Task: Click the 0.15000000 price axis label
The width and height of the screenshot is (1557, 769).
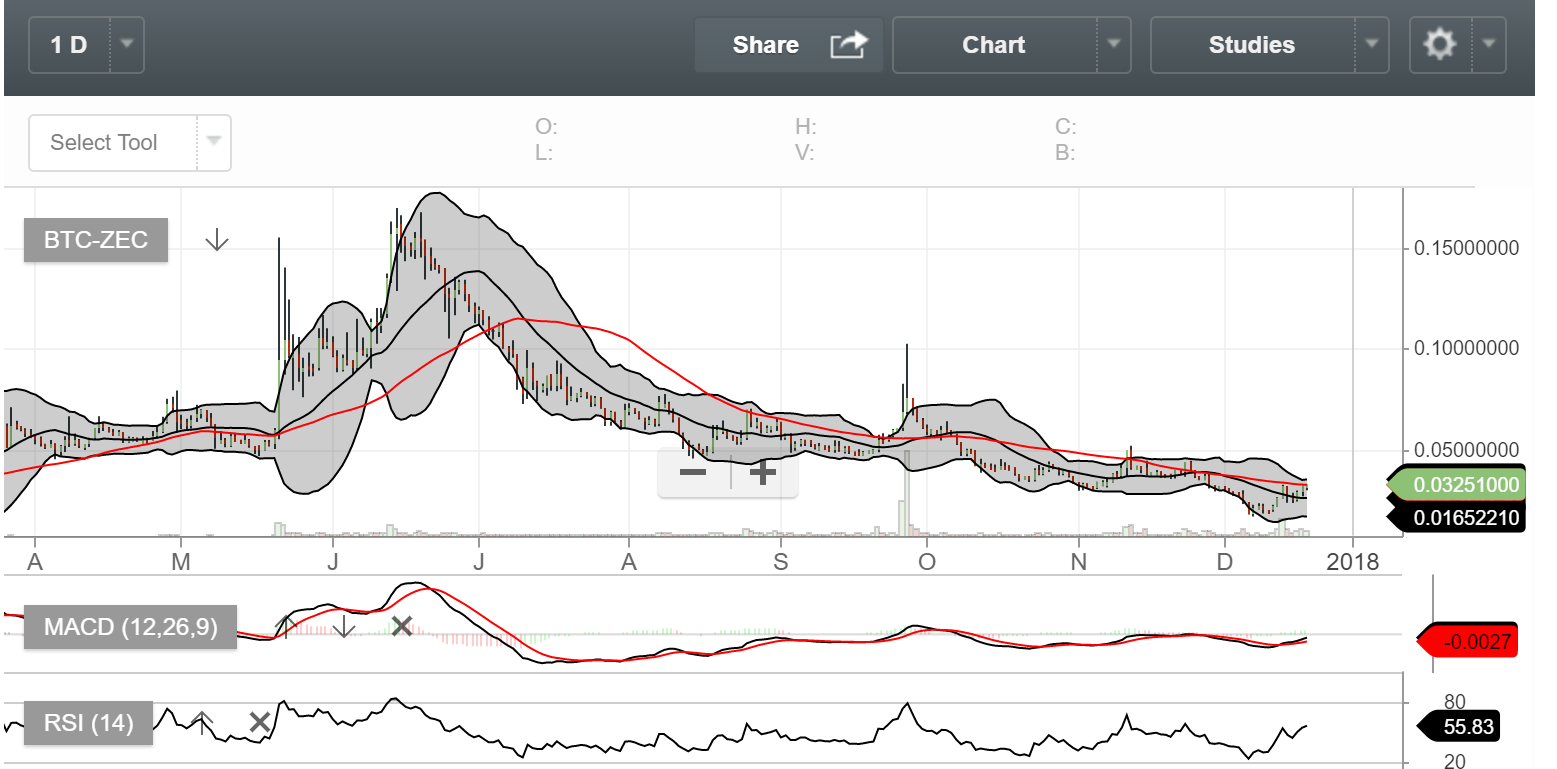Action: [1466, 248]
